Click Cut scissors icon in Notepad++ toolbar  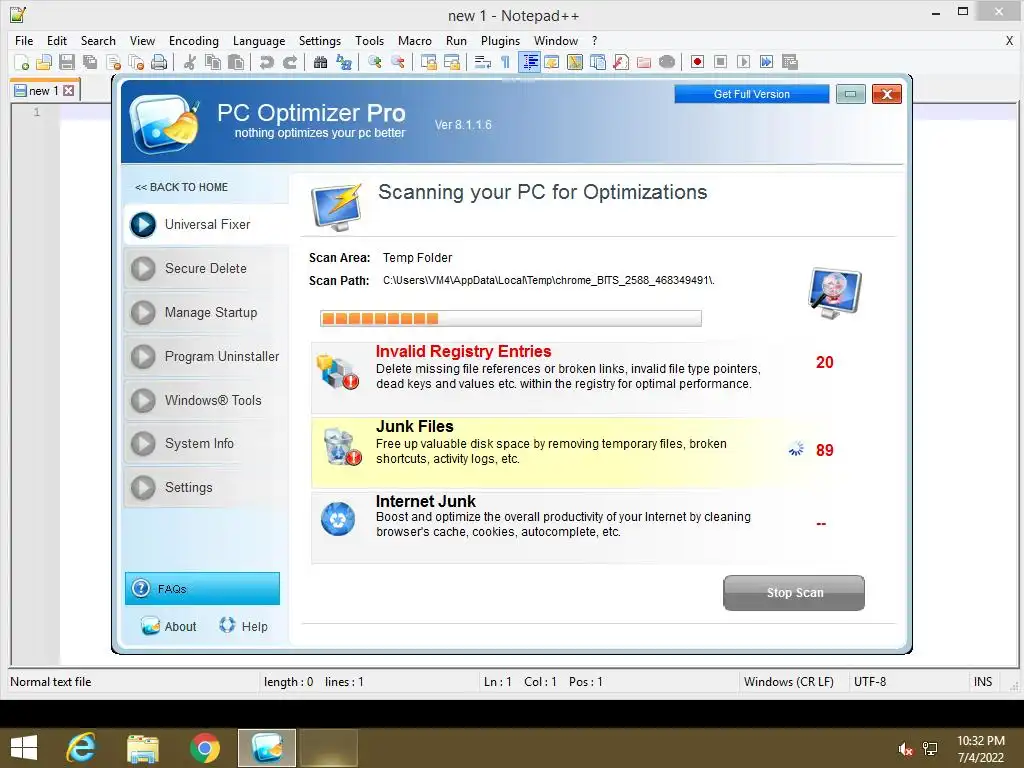190,62
